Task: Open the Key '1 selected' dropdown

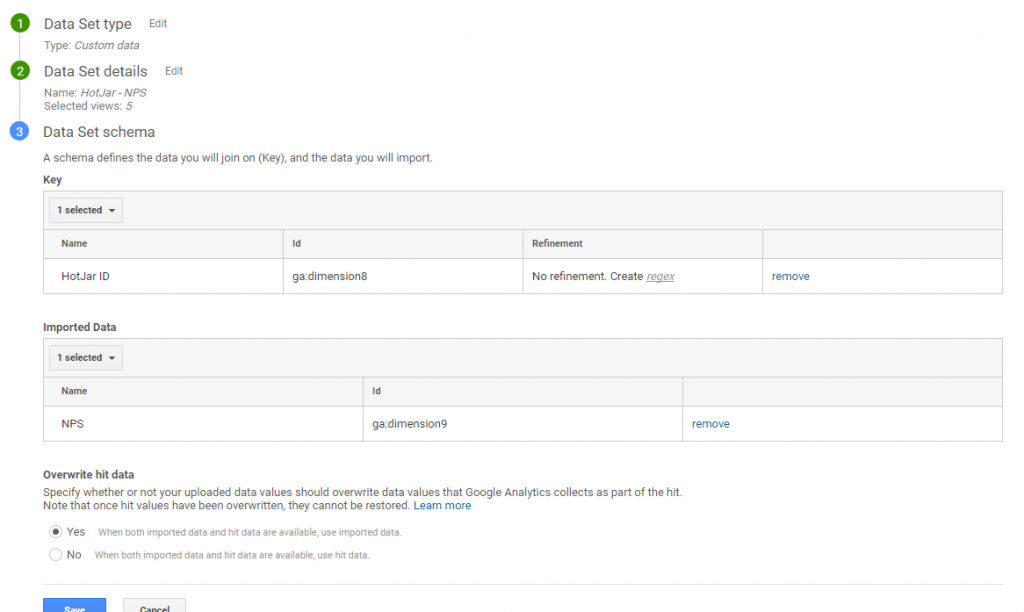Action: click(x=86, y=210)
